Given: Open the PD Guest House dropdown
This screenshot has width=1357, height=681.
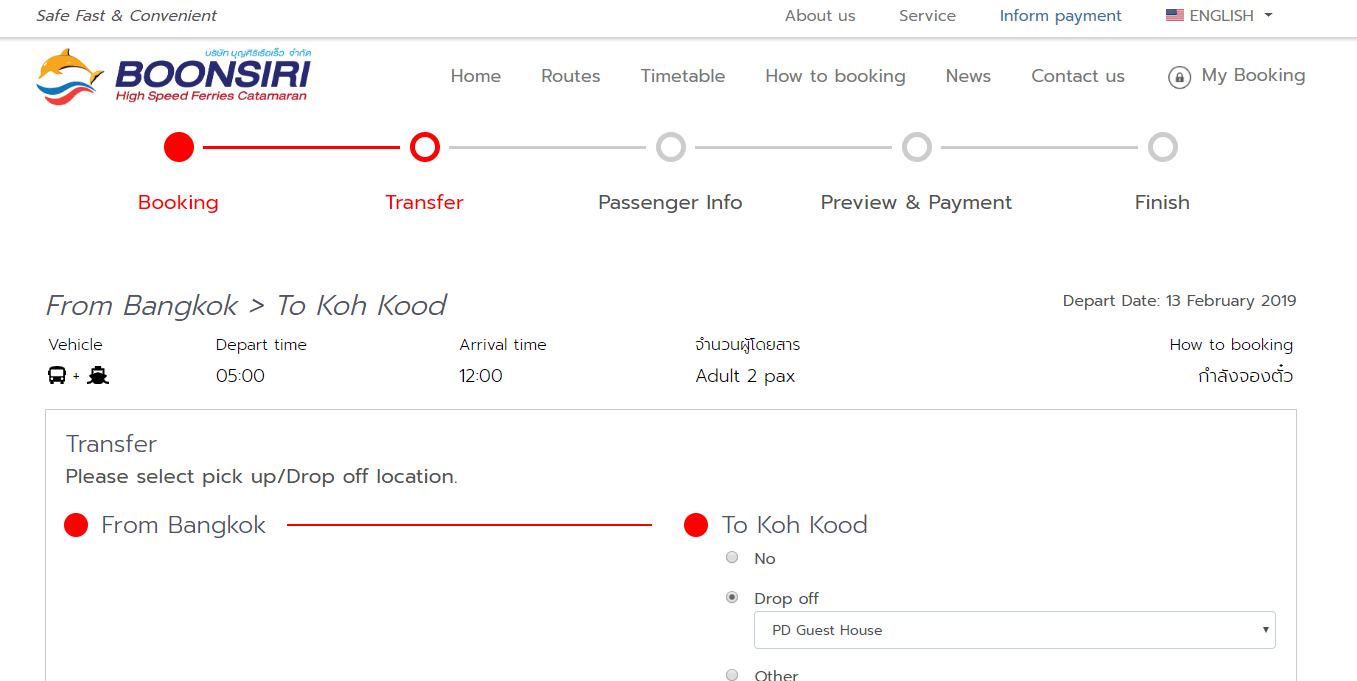Looking at the screenshot, I should tap(1014, 630).
